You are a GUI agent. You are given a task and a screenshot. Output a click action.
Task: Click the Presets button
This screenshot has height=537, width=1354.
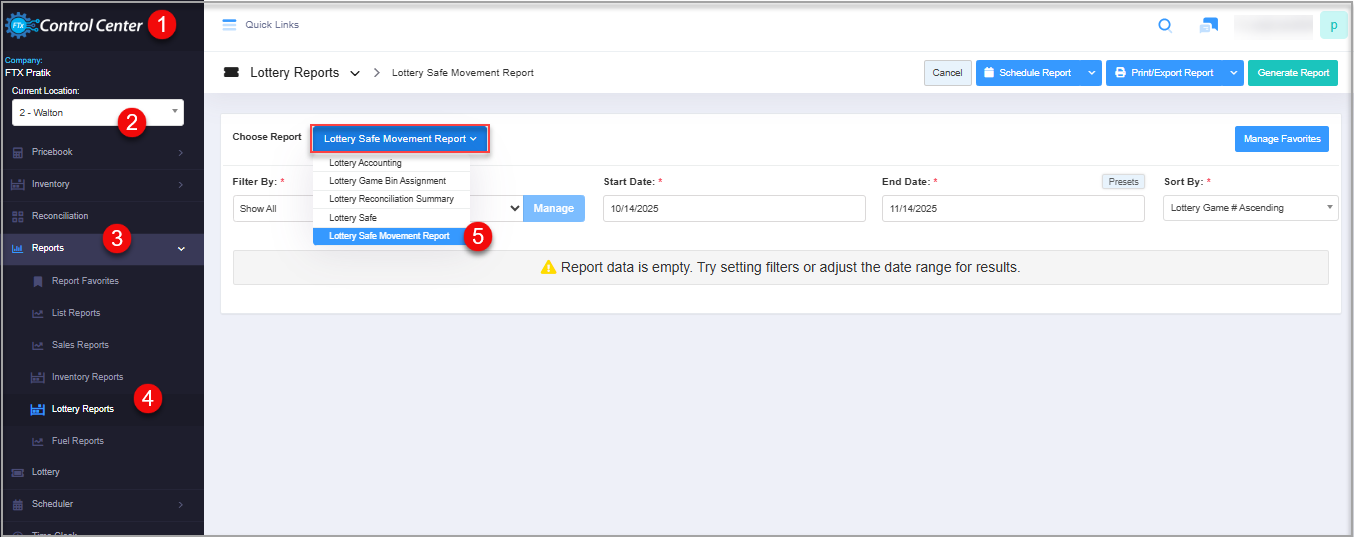1123,182
